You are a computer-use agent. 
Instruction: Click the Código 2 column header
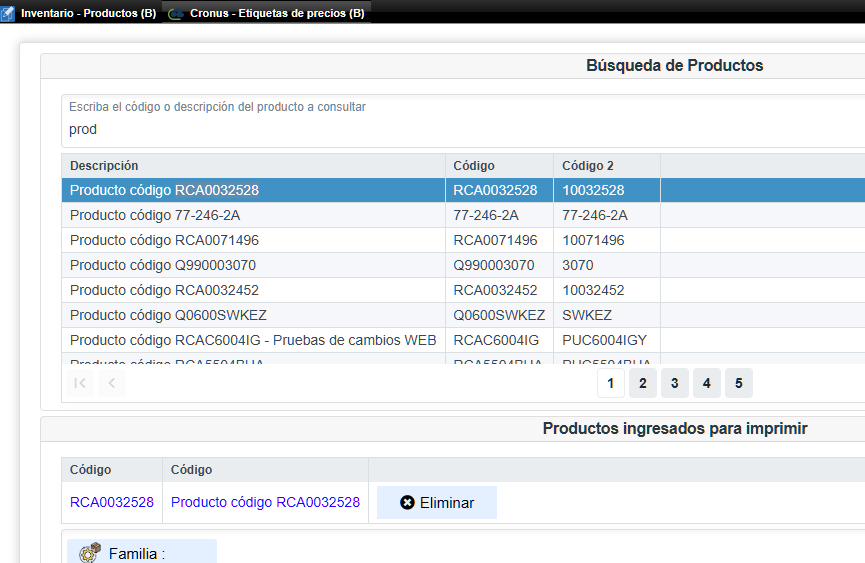click(x=588, y=165)
